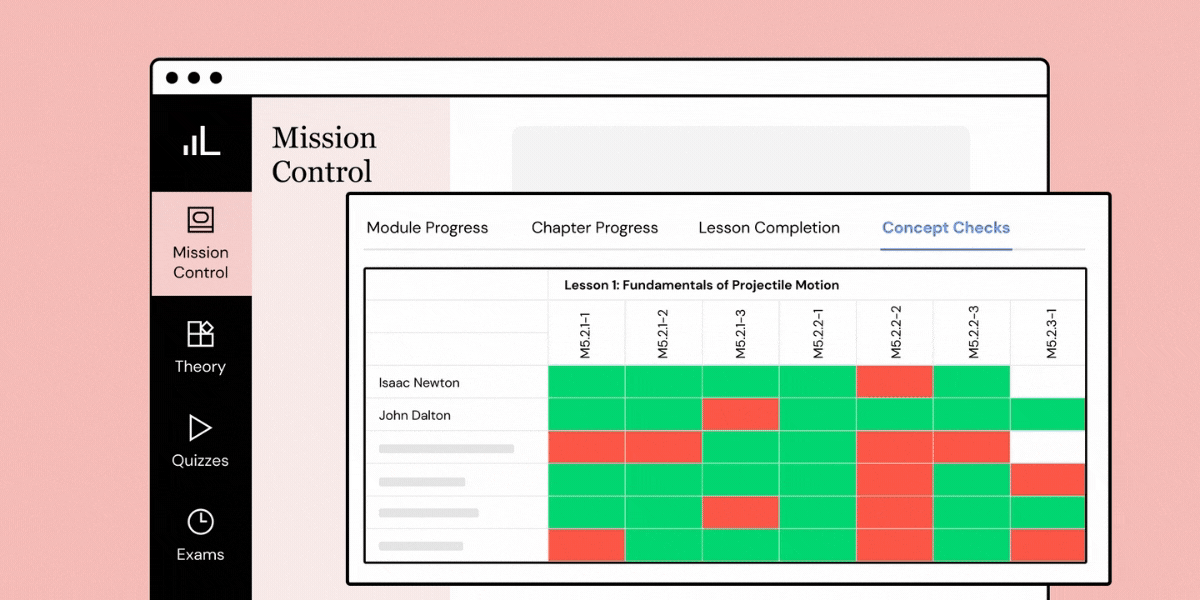Click Isaac Newton's red M5.2.2-2 cell
Screen dimensions: 1200x600
coord(895,382)
